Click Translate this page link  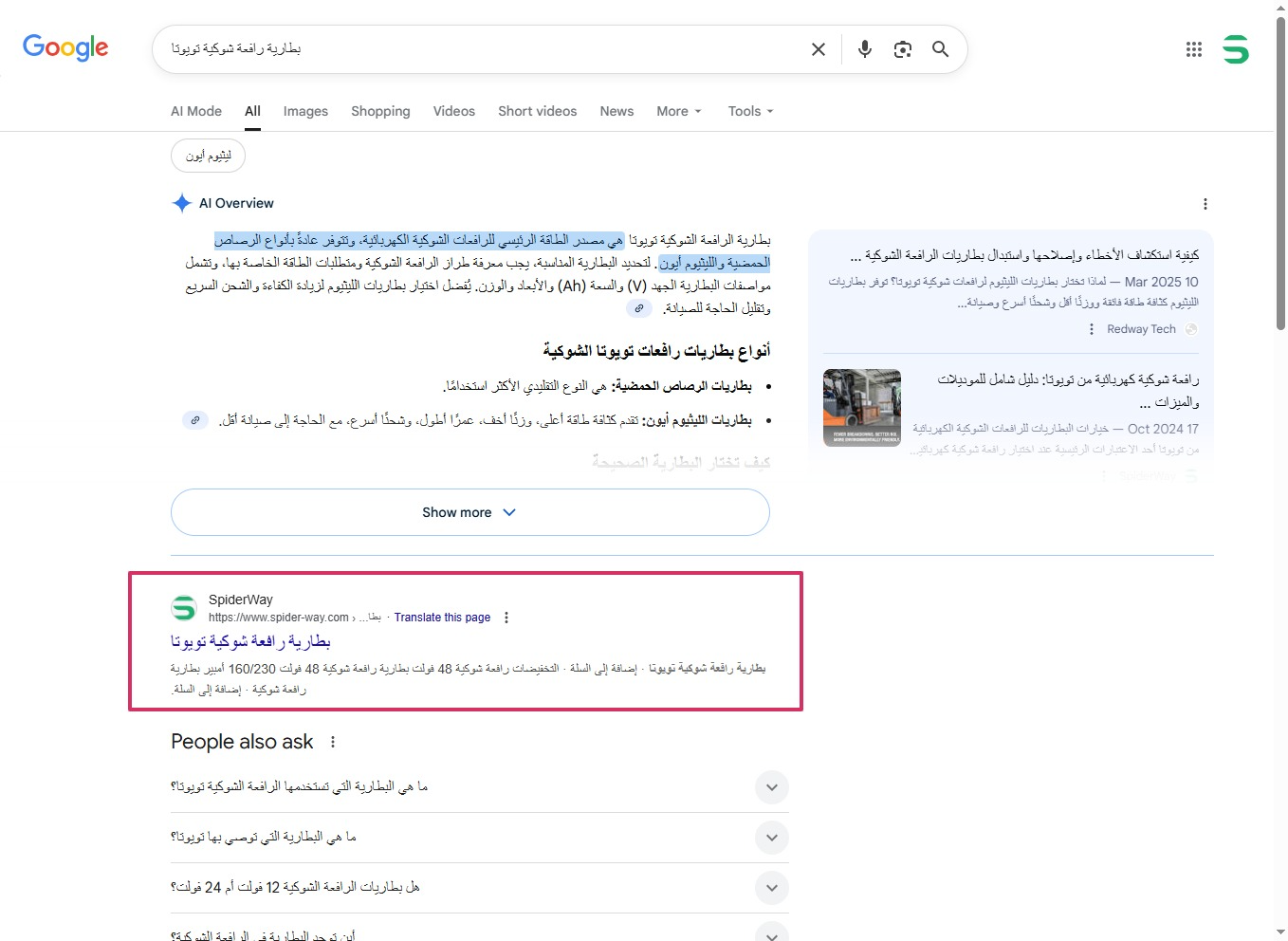click(x=442, y=618)
